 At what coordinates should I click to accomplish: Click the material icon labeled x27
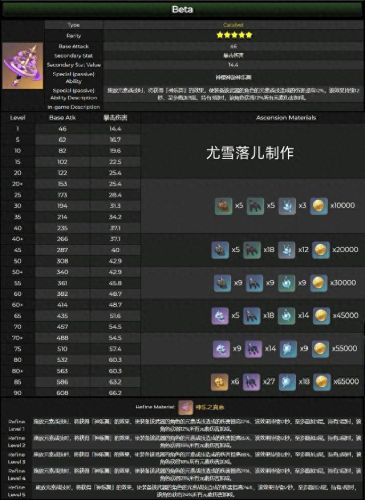coord(251,382)
